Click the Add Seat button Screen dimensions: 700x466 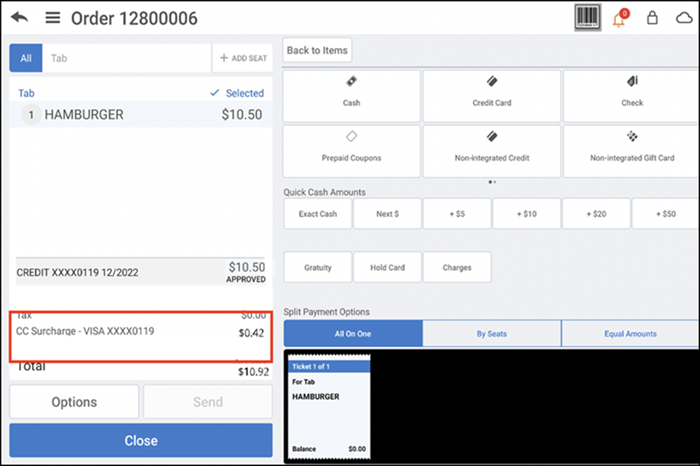[242, 58]
